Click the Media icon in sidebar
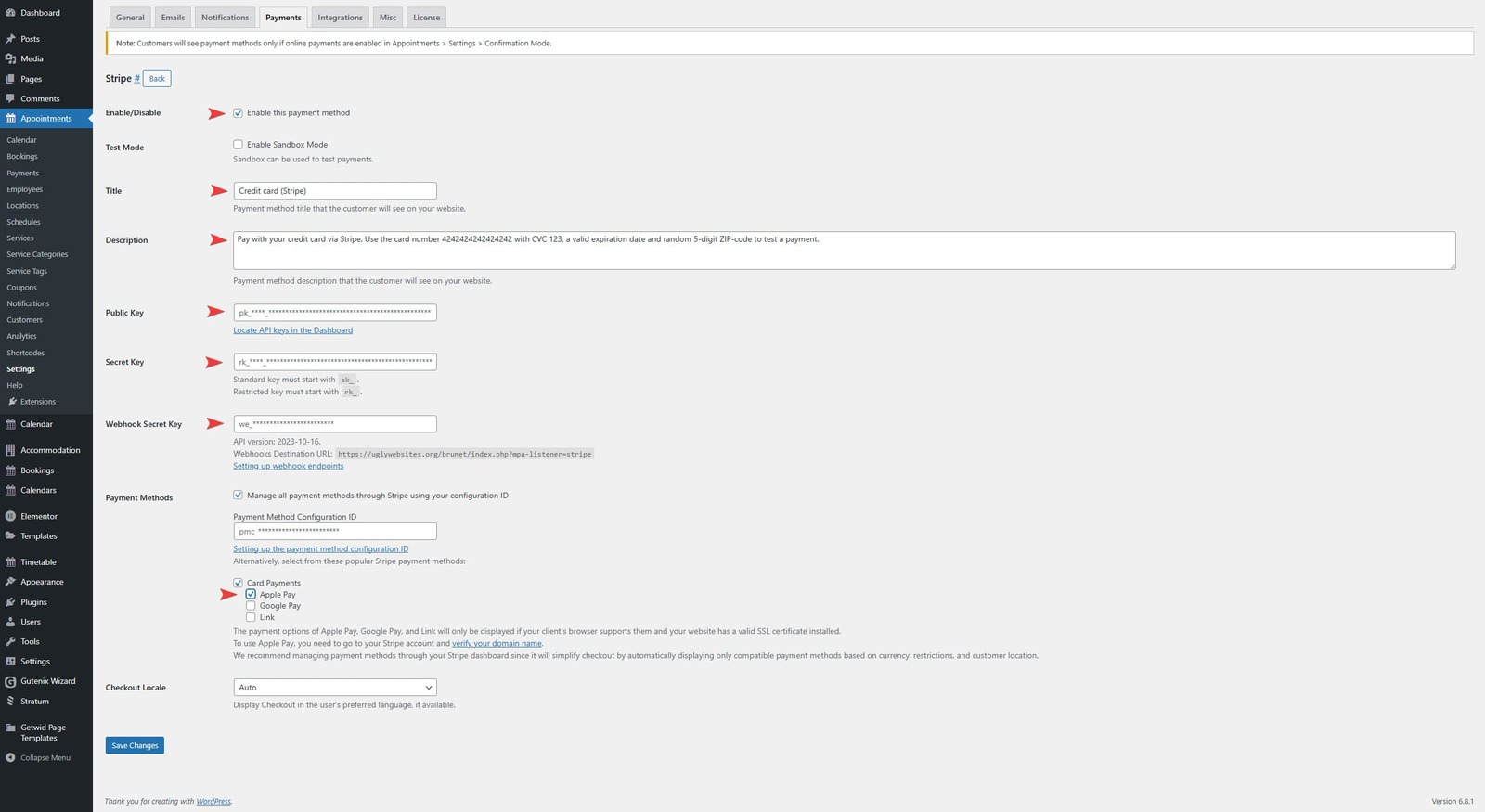 tap(10, 58)
